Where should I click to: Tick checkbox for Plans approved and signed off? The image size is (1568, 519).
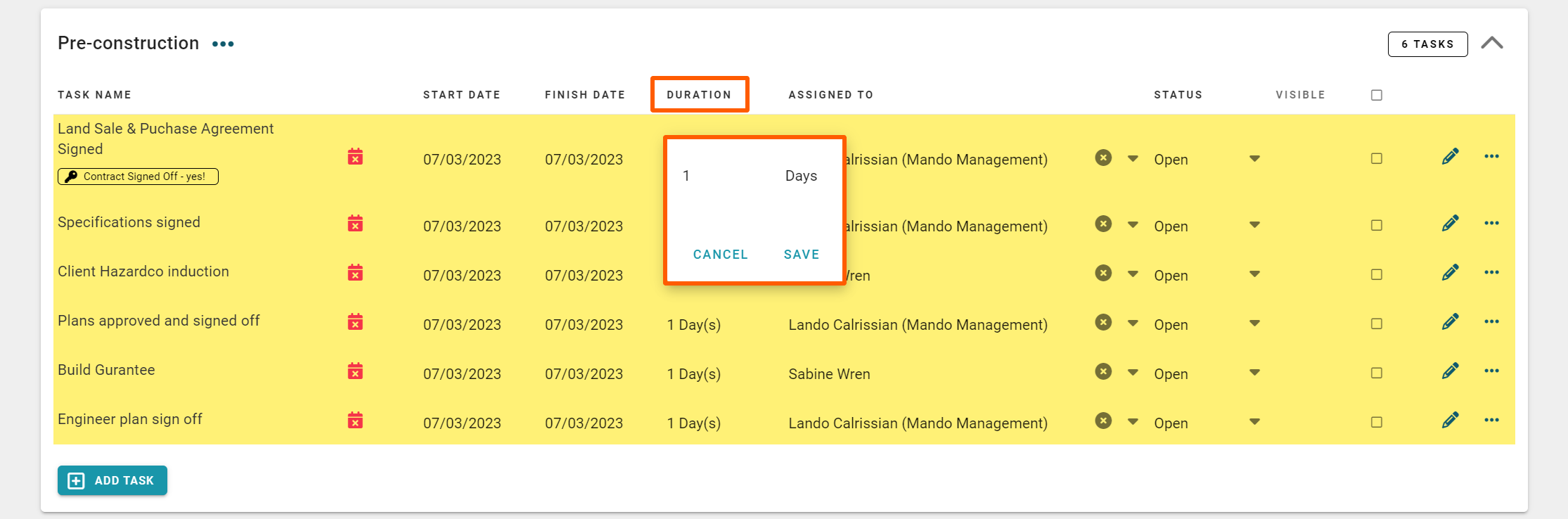(x=1376, y=323)
